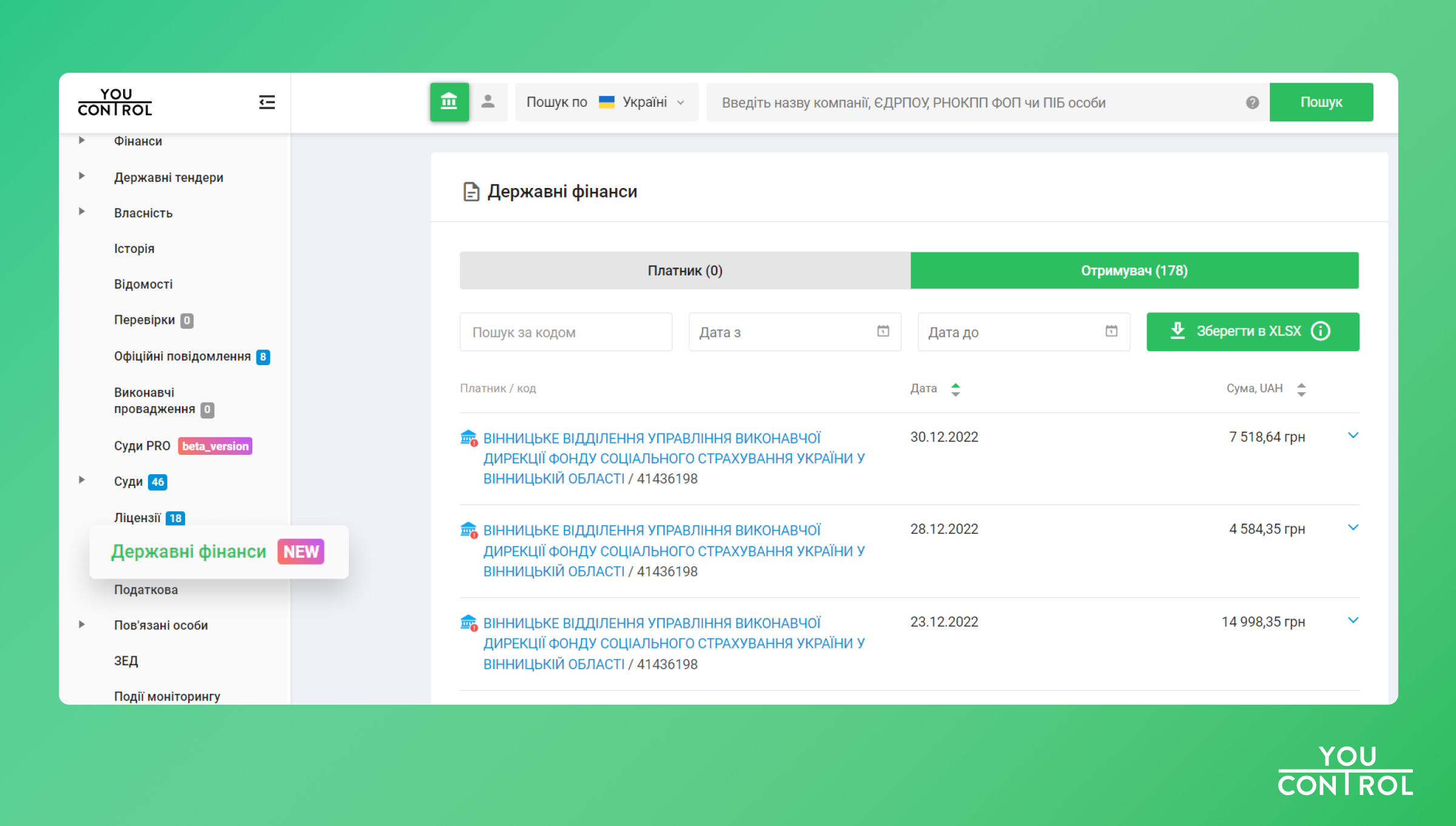Open search help question mark icon

(x=1252, y=102)
